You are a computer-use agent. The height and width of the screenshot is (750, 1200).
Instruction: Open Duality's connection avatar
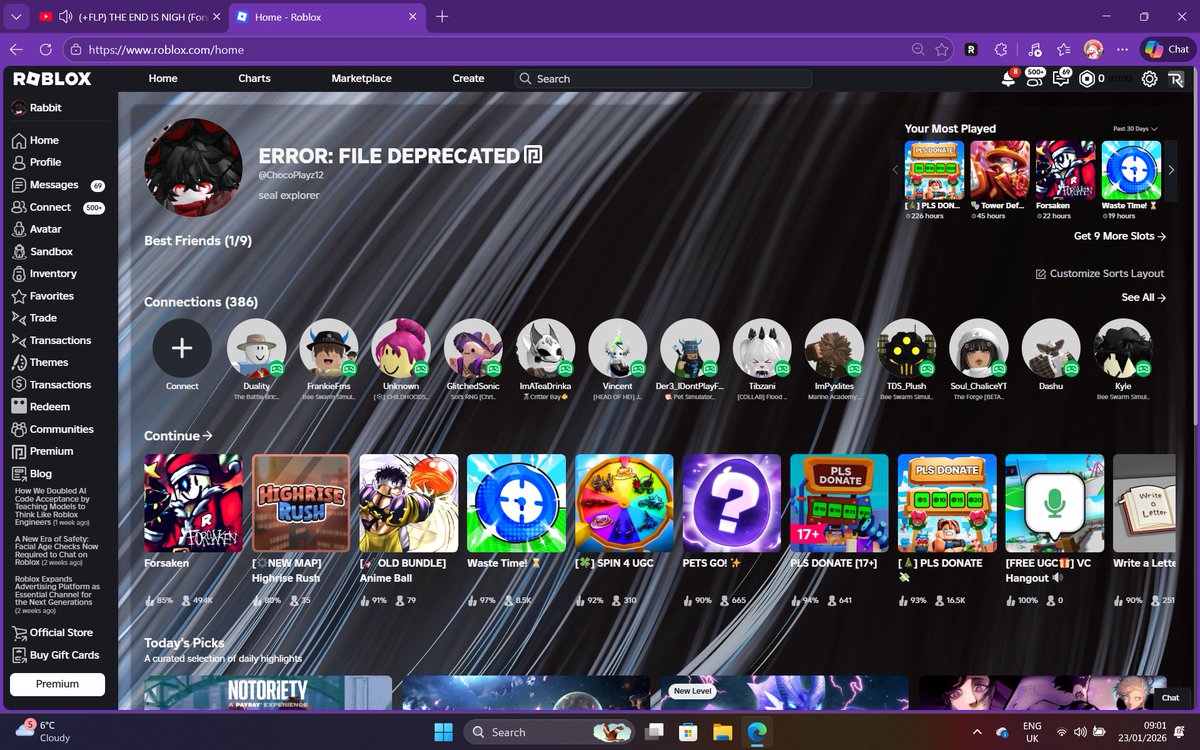[257, 348]
